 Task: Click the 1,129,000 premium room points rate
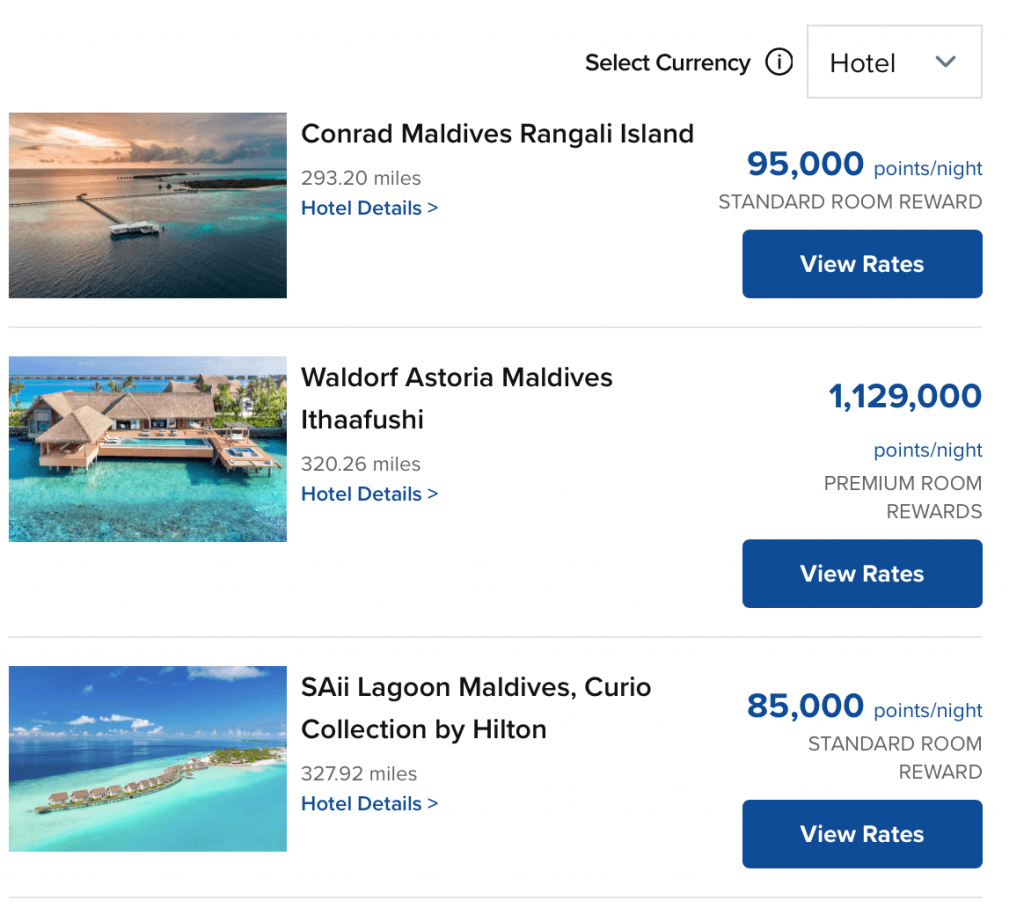tap(904, 395)
